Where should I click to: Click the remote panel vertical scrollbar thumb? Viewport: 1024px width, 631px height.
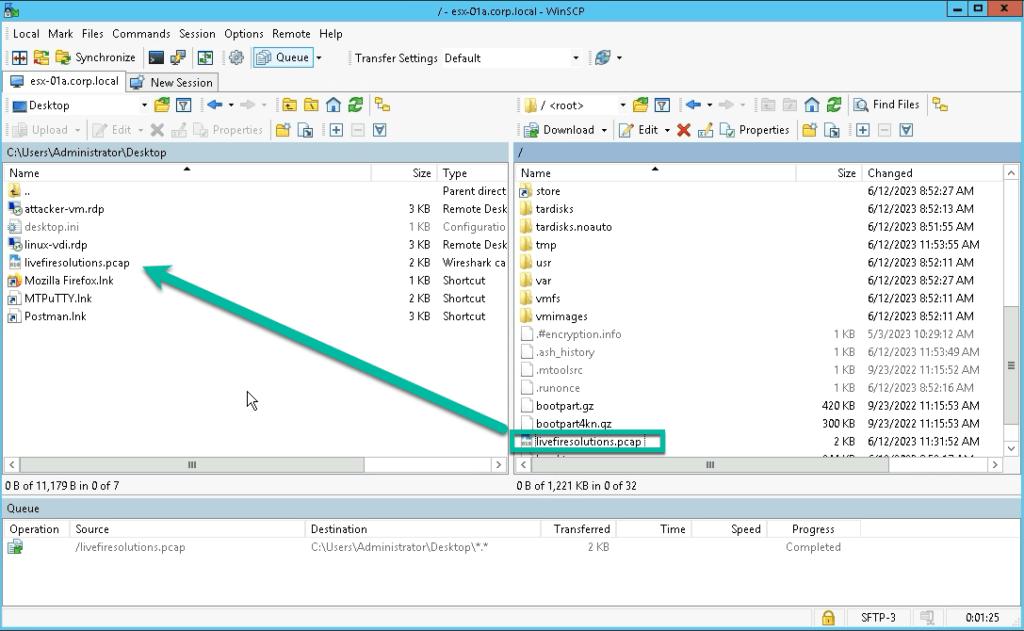pos(1011,366)
